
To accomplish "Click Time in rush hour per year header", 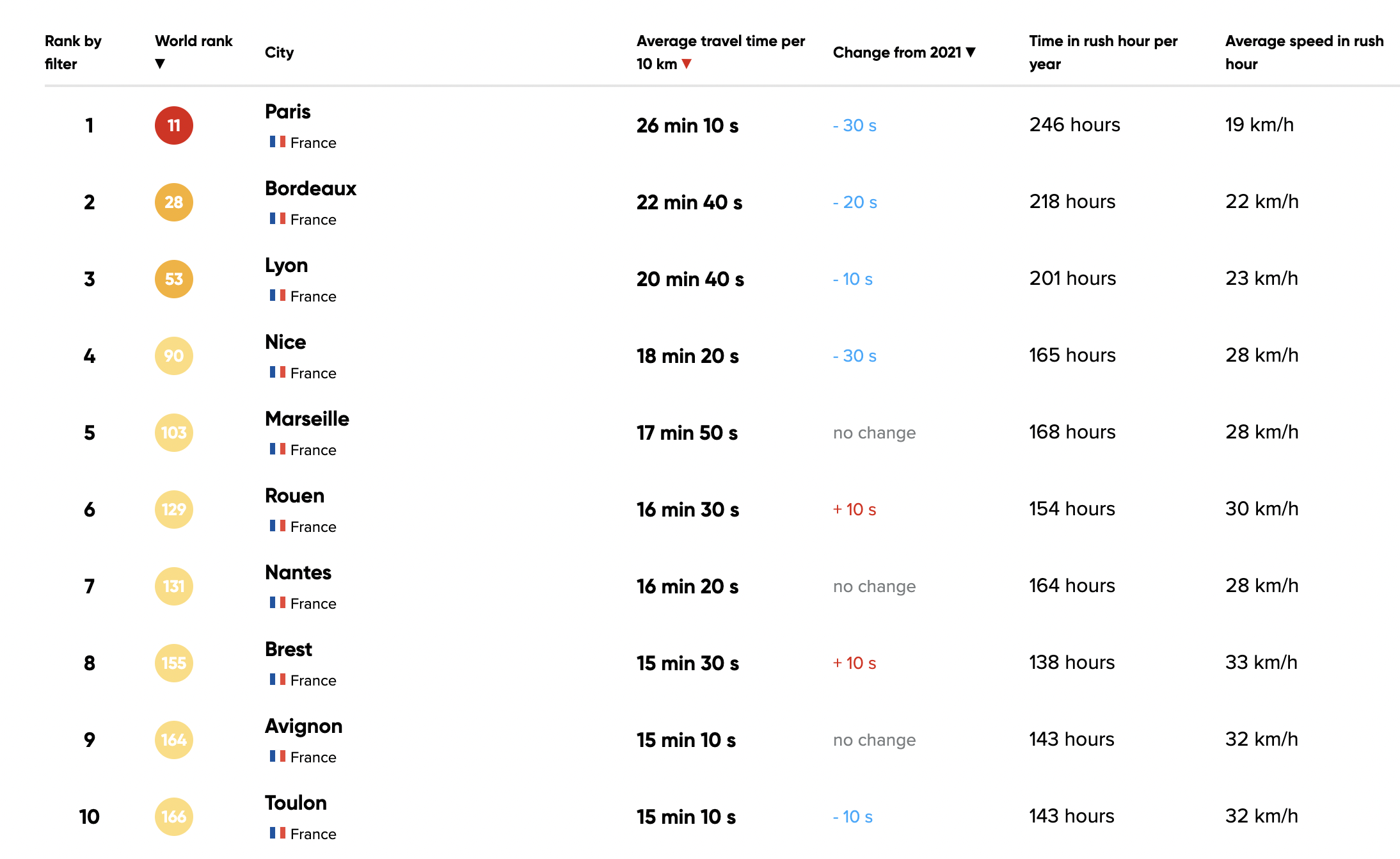I will (x=1104, y=52).
